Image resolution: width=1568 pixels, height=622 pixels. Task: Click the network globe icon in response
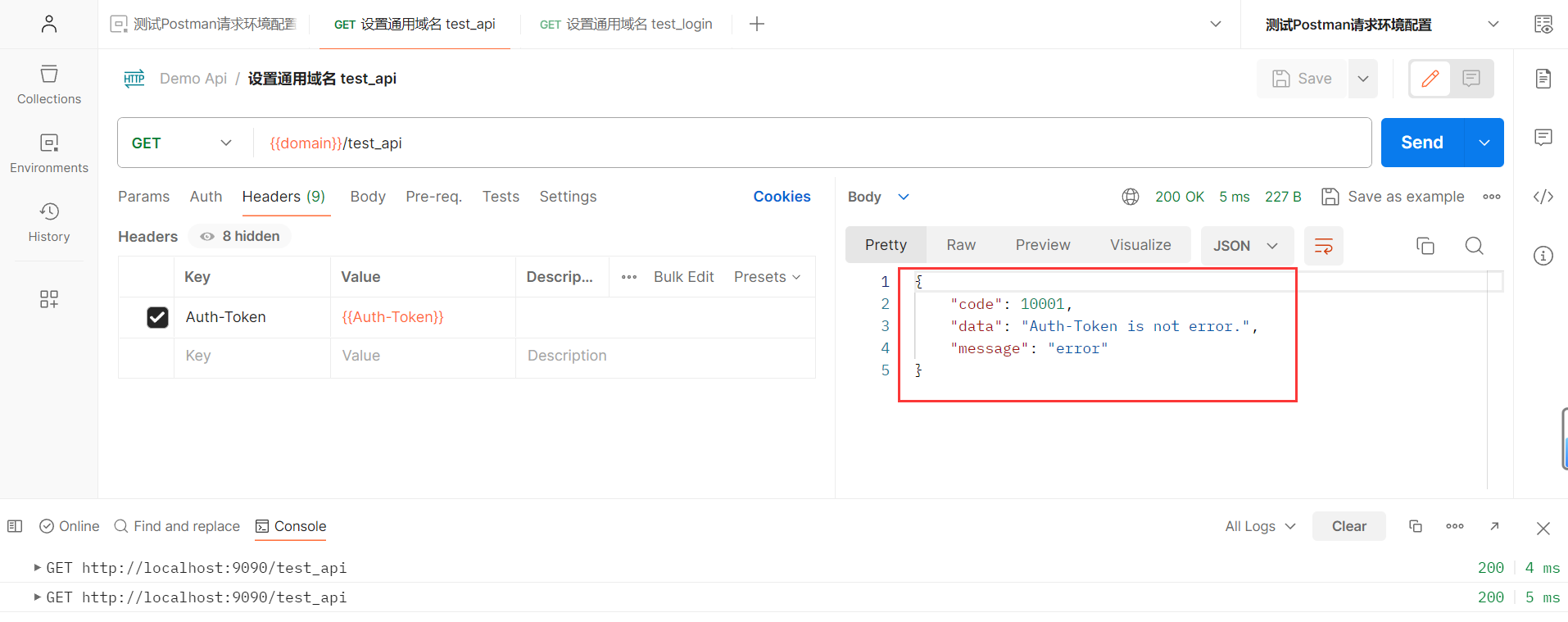(1131, 197)
